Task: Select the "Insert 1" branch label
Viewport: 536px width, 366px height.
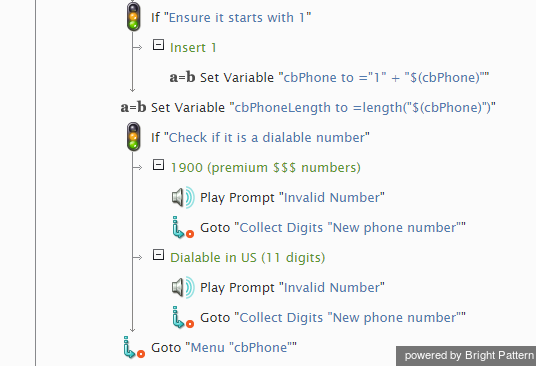Action: pyautogui.click(x=193, y=48)
